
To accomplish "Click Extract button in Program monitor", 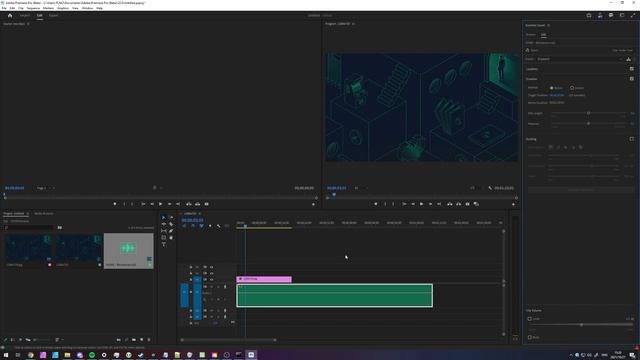I will tap(458, 204).
